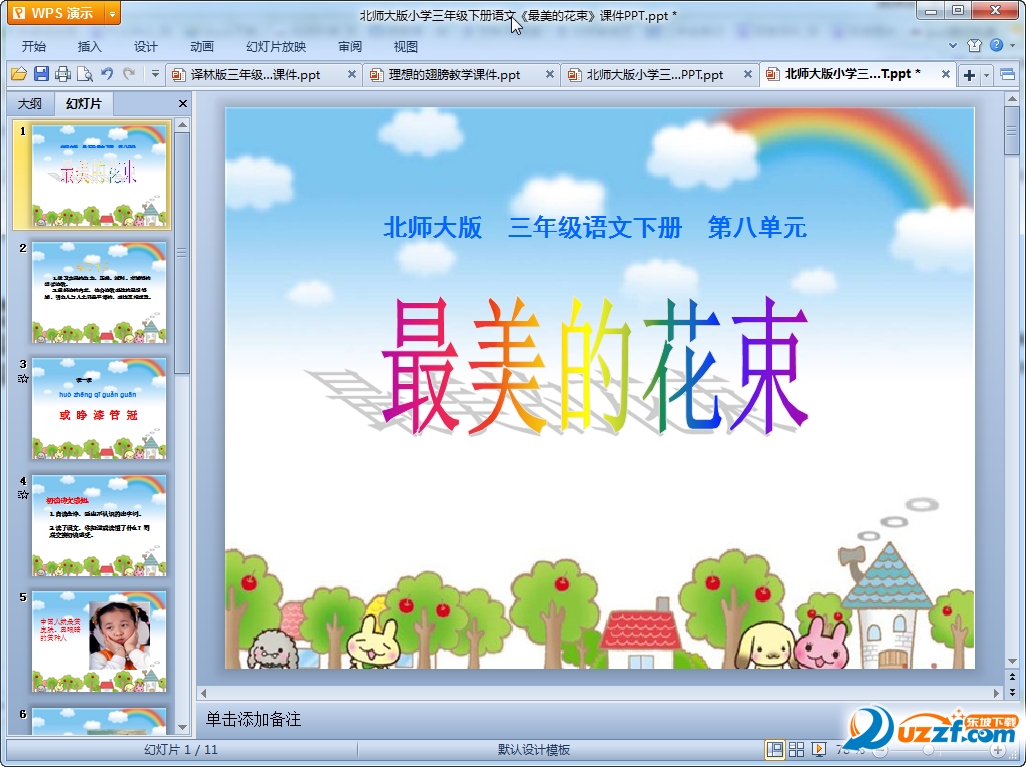Click the notes field 单击添加备注
This screenshot has width=1026, height=767.
point(253,719)
